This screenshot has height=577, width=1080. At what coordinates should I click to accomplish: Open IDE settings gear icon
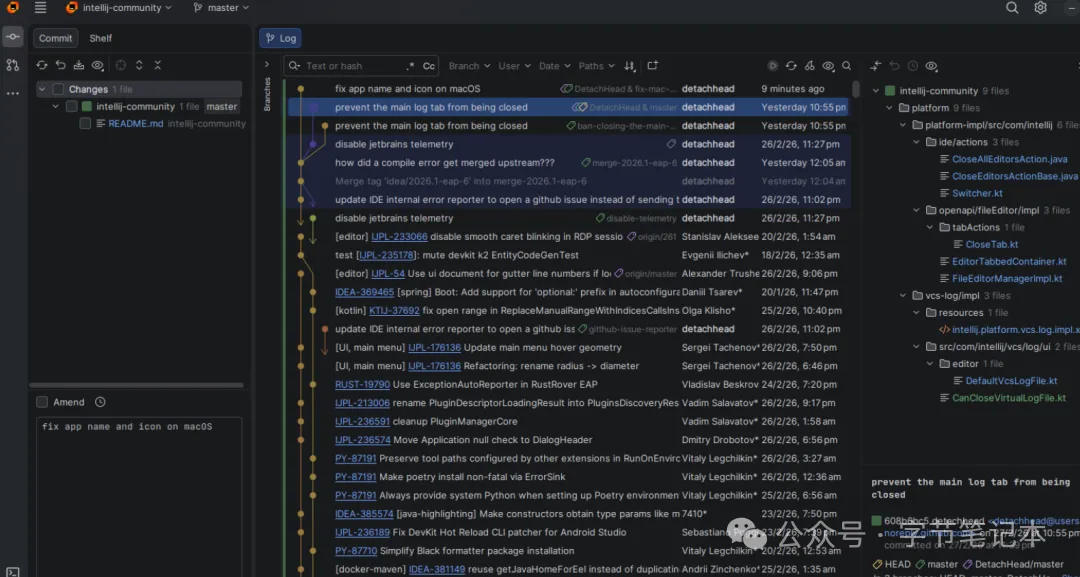(1041, 8)
